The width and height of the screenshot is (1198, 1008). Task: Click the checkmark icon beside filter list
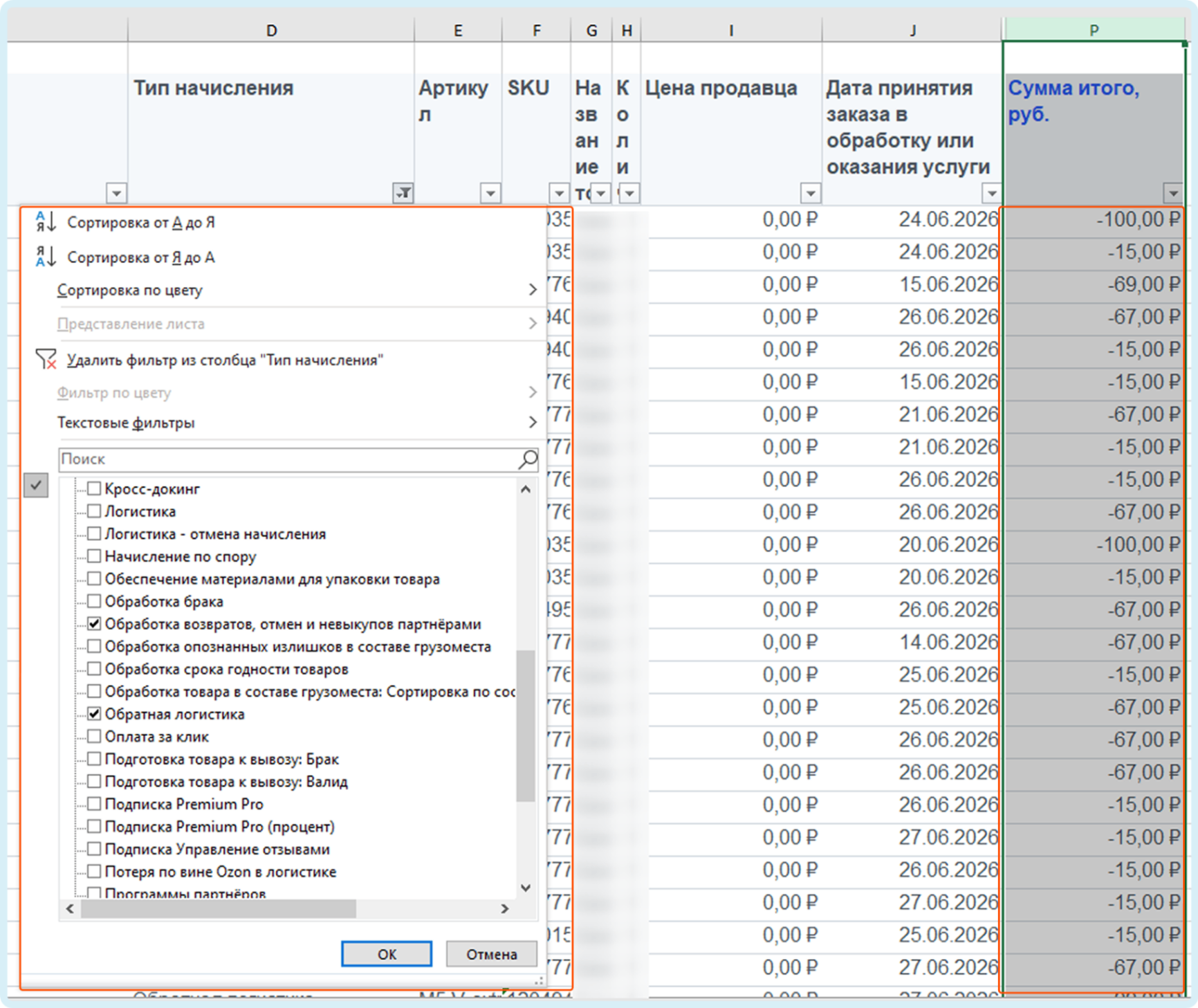coord(36,485)
